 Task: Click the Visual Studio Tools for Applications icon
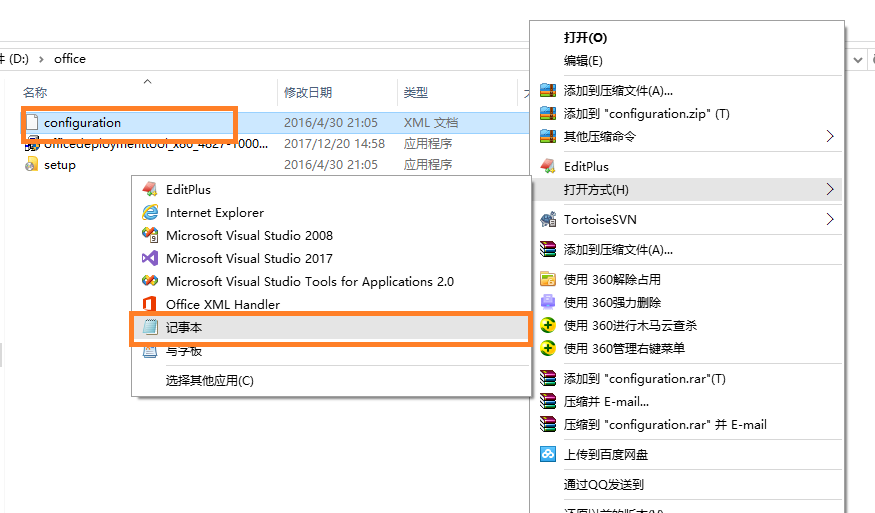(x=150, y=281)
